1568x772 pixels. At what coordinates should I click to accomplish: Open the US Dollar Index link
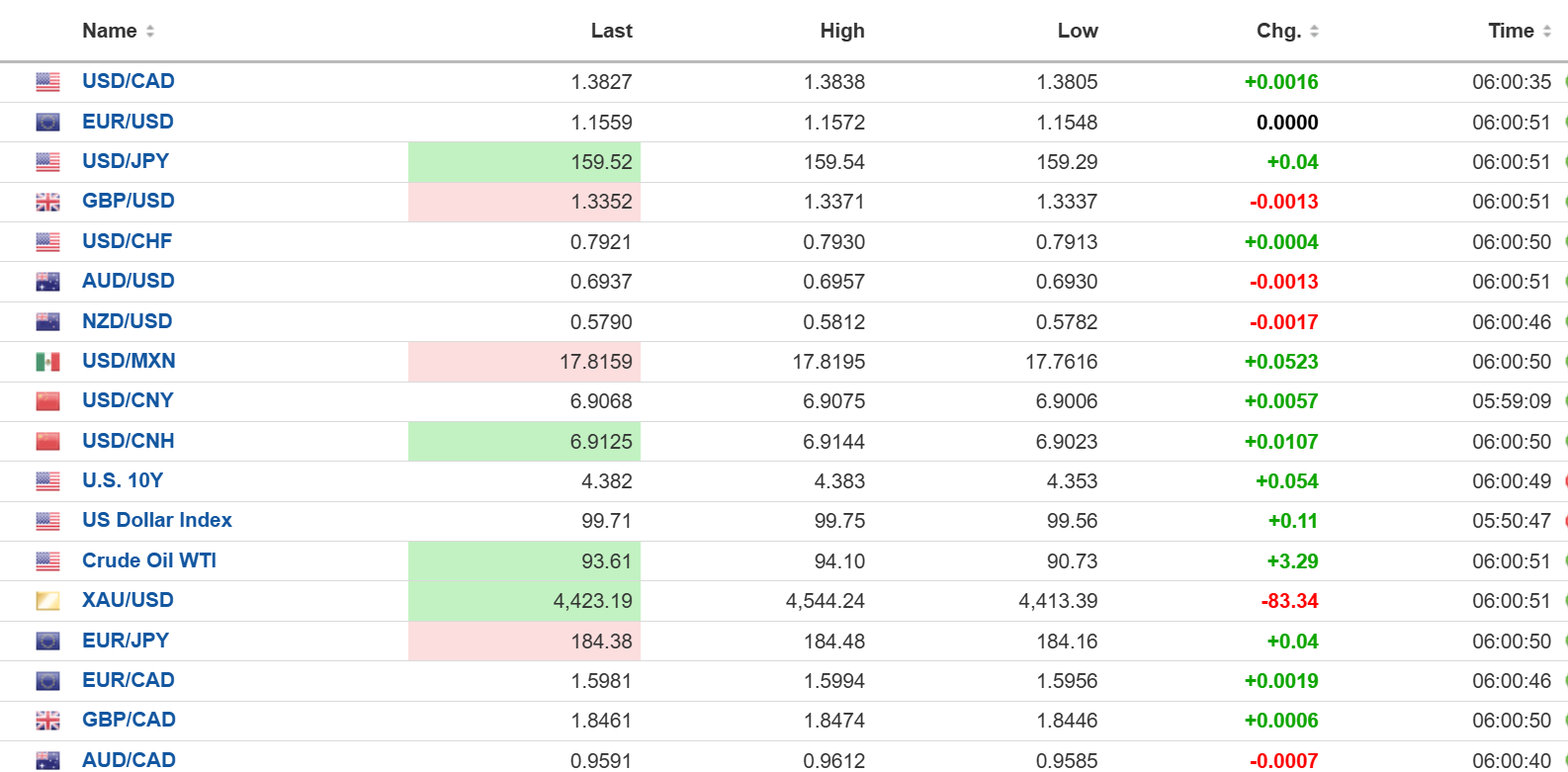[157, 520]
